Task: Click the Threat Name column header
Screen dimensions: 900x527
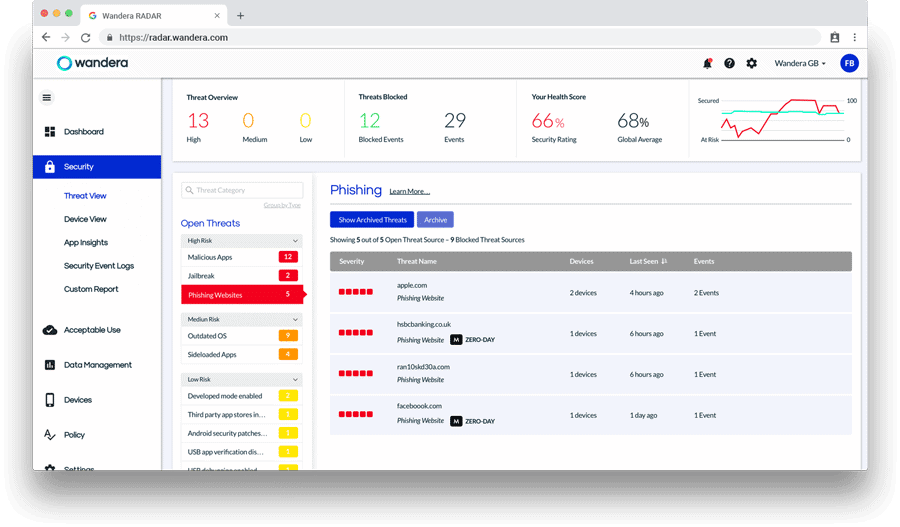Action: pos(417,261)
